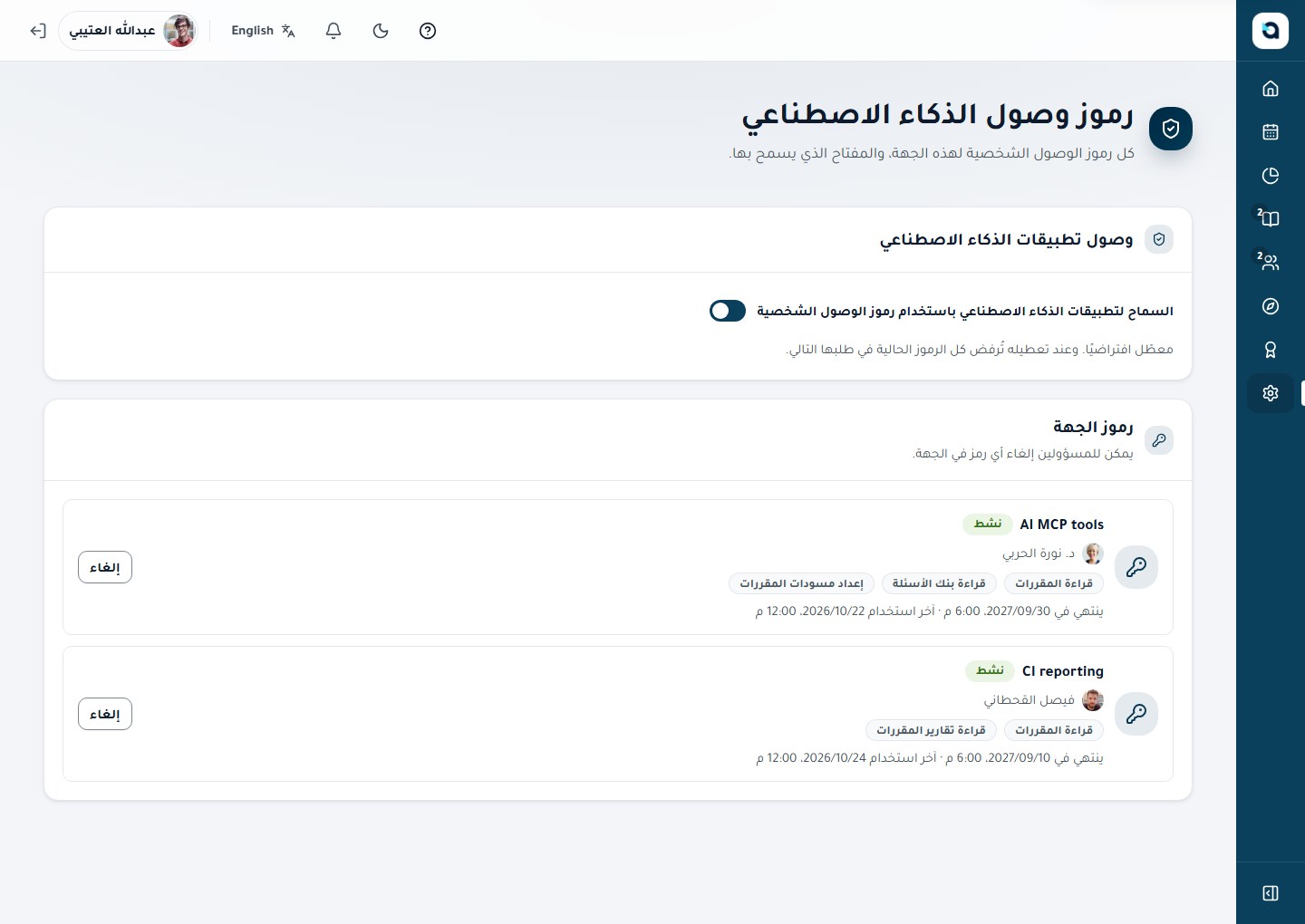
Task: Open the book icon with badge 2
Action: 1270,218
